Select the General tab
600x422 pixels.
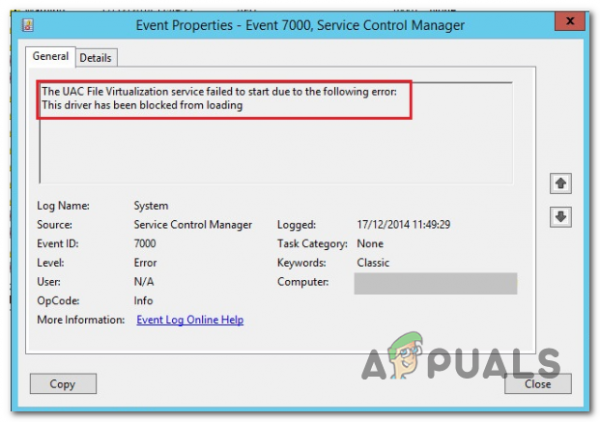coord(50,57)
